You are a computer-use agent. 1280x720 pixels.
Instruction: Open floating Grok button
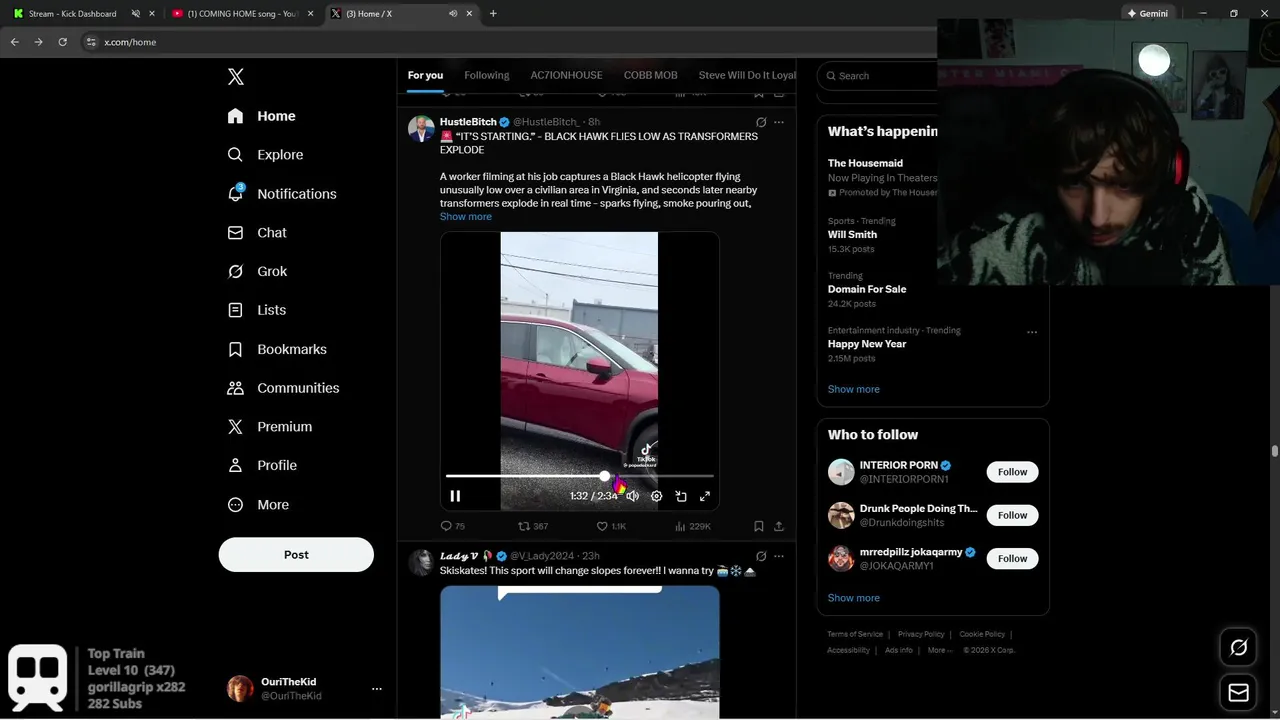pyautogui.click(x=1238, y=648)
